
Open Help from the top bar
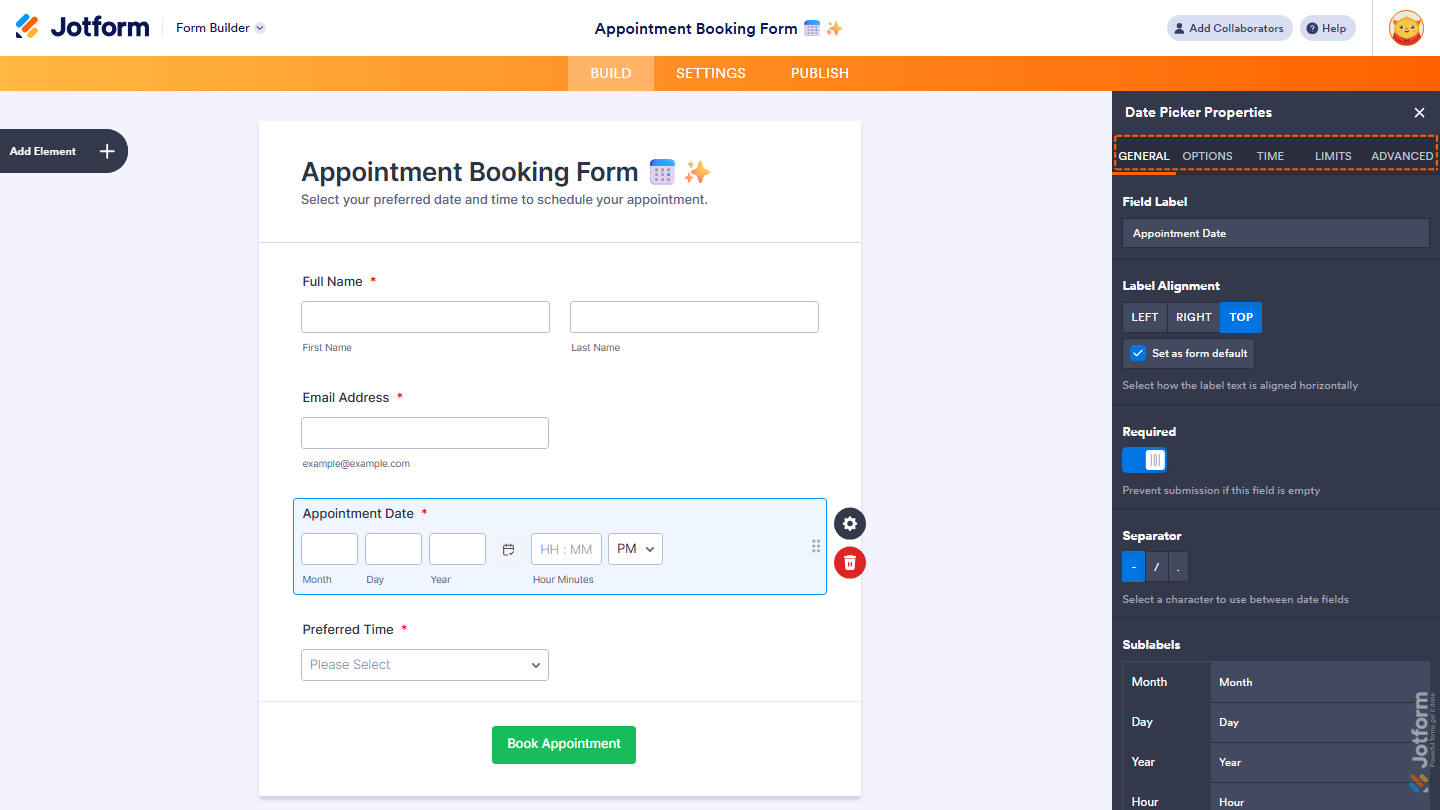1327,27
